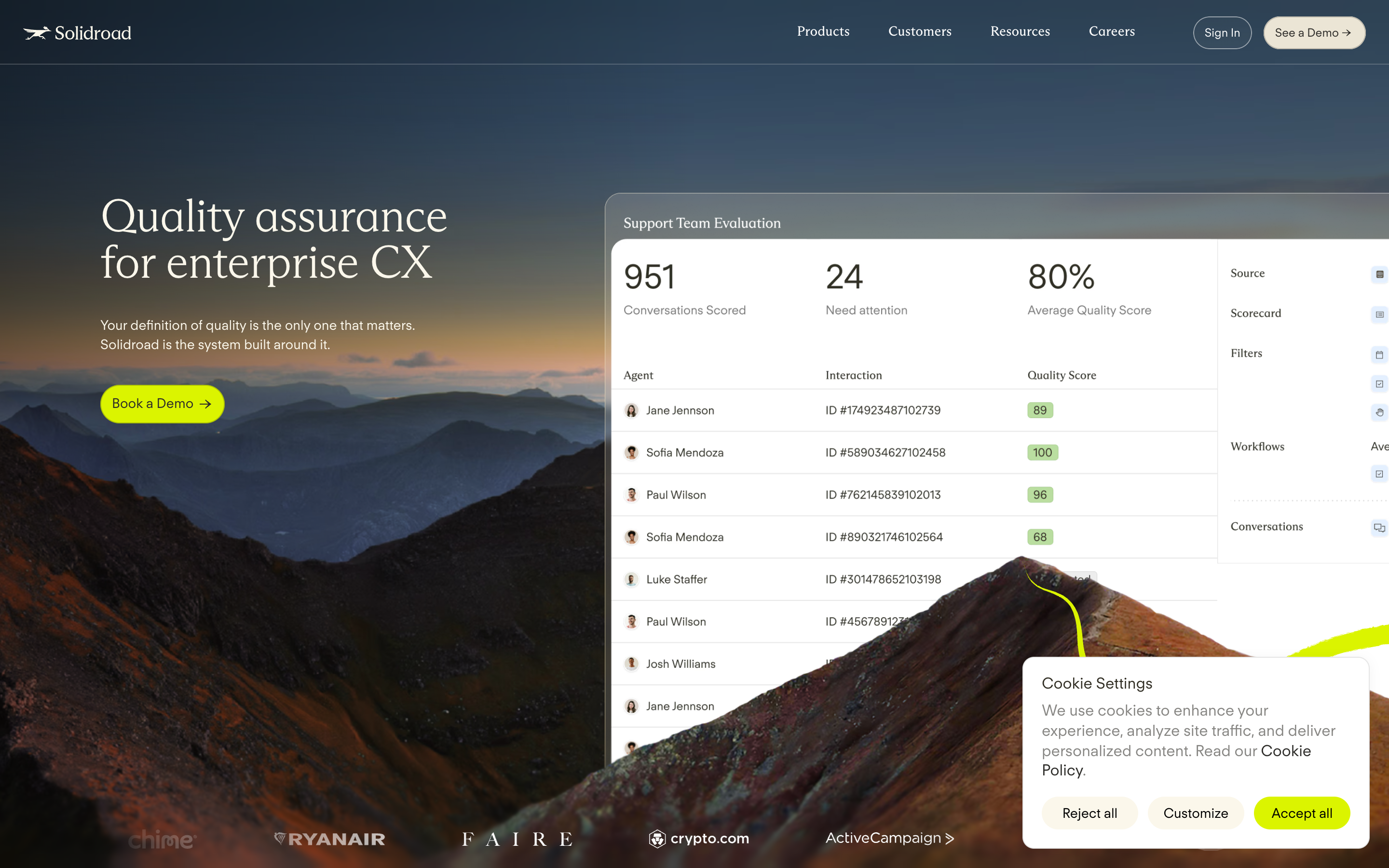The width and height of the screenshot is (1389, 868).
Task: Click Josh Williams avatar
Action: [631, 664]
